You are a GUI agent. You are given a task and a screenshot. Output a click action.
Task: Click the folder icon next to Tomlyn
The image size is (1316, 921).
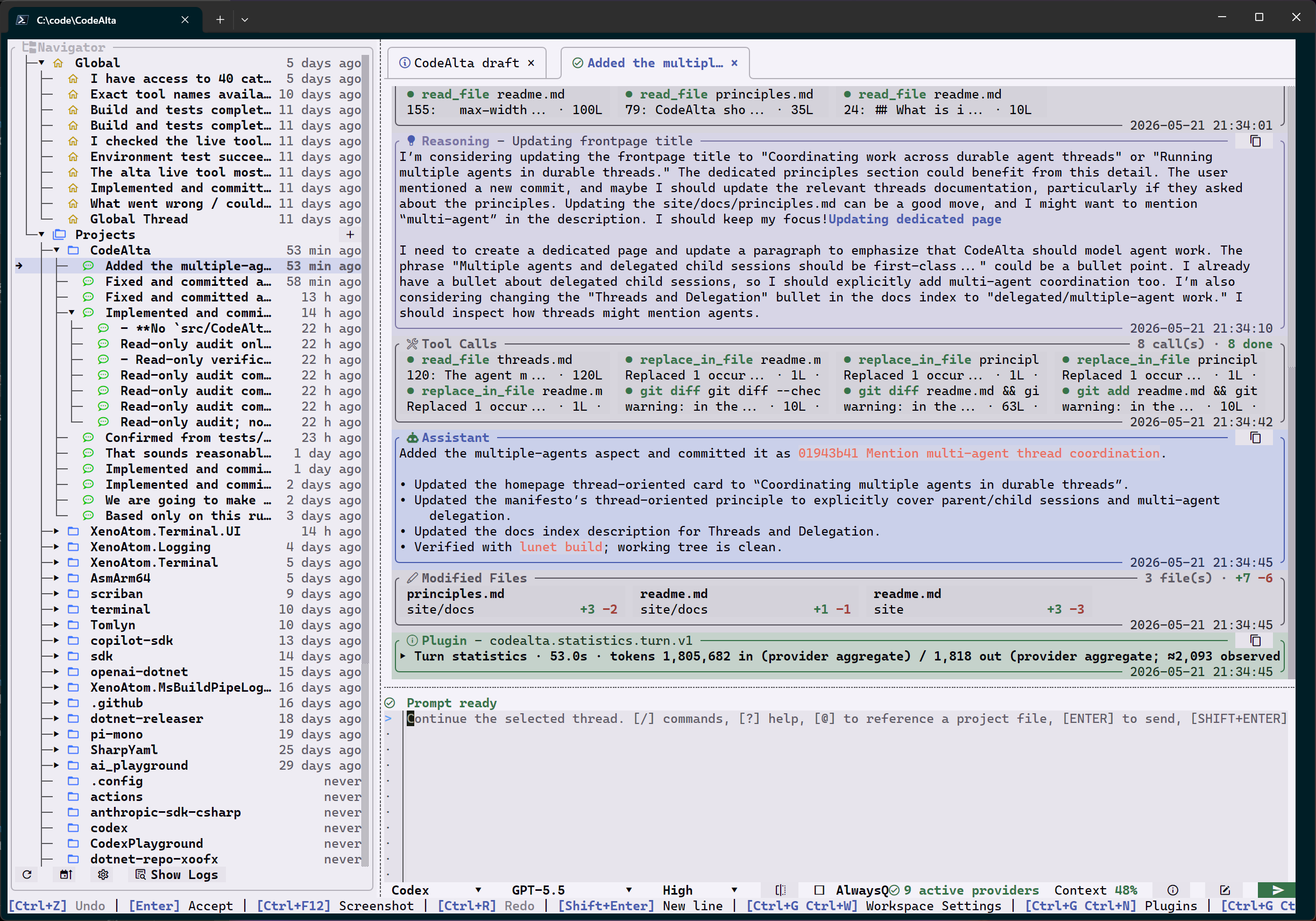point(73,625)
